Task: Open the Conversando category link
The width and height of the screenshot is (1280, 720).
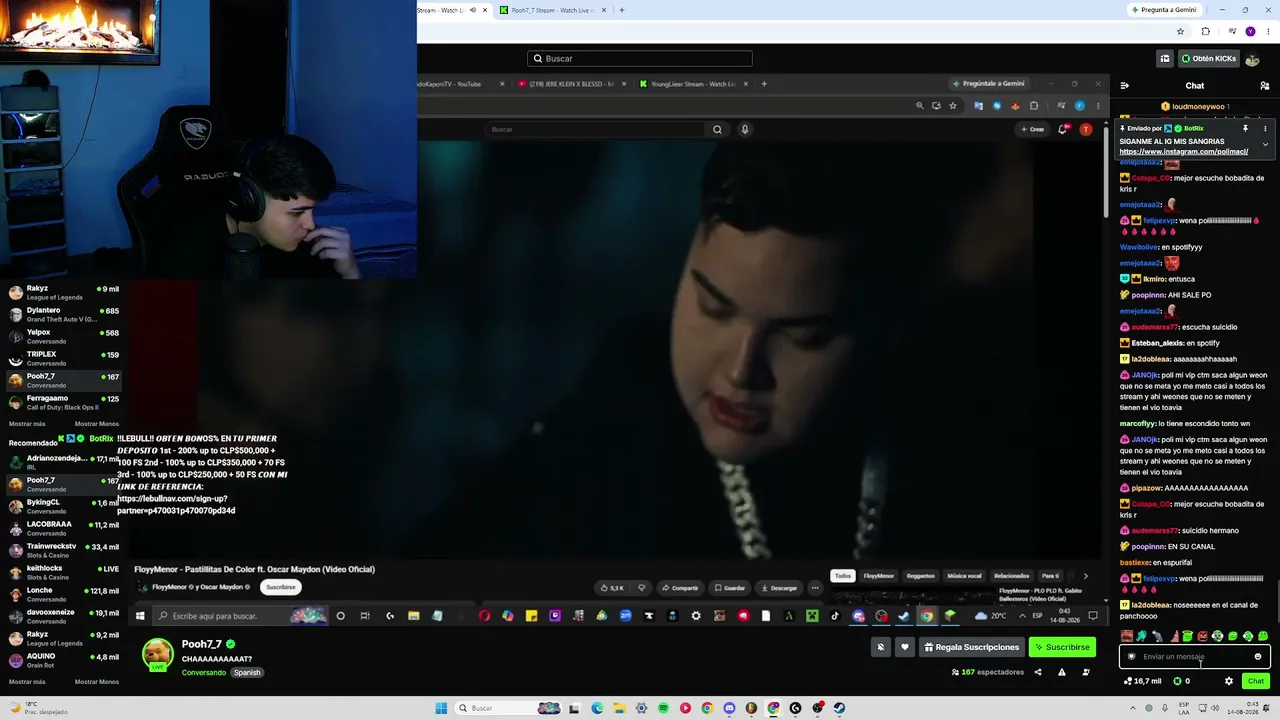Action: tap(204, 673)
